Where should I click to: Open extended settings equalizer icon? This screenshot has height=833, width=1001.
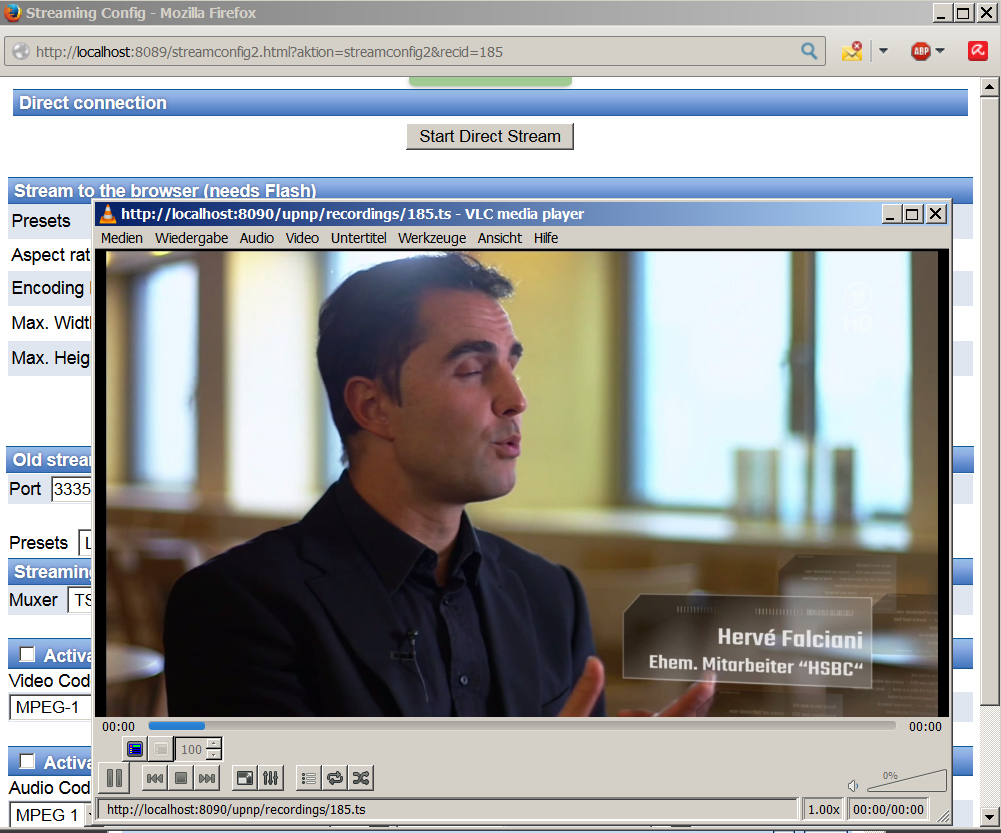271,777
